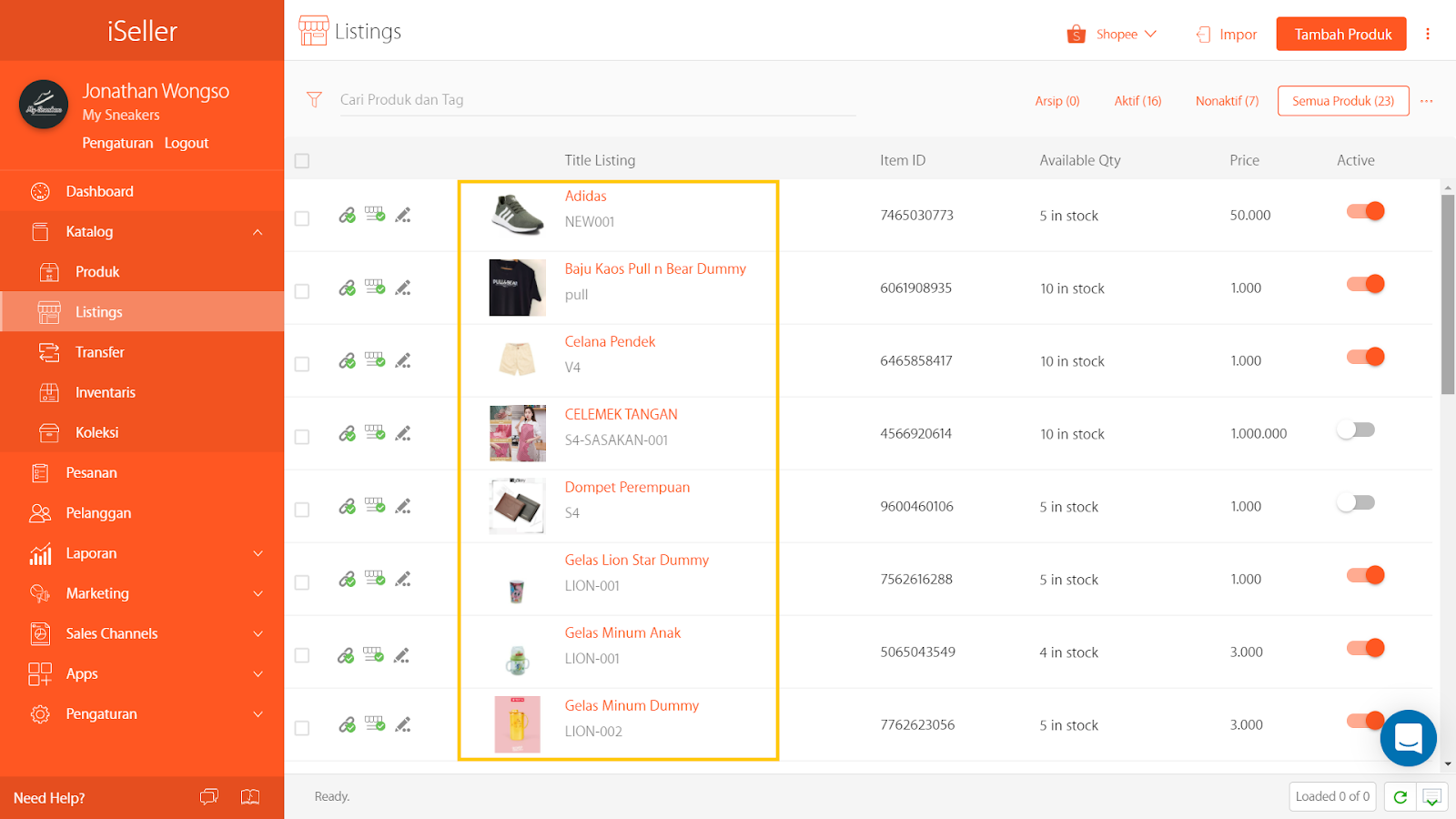Disable the Active toggle for Adidas

(1364, 210)
